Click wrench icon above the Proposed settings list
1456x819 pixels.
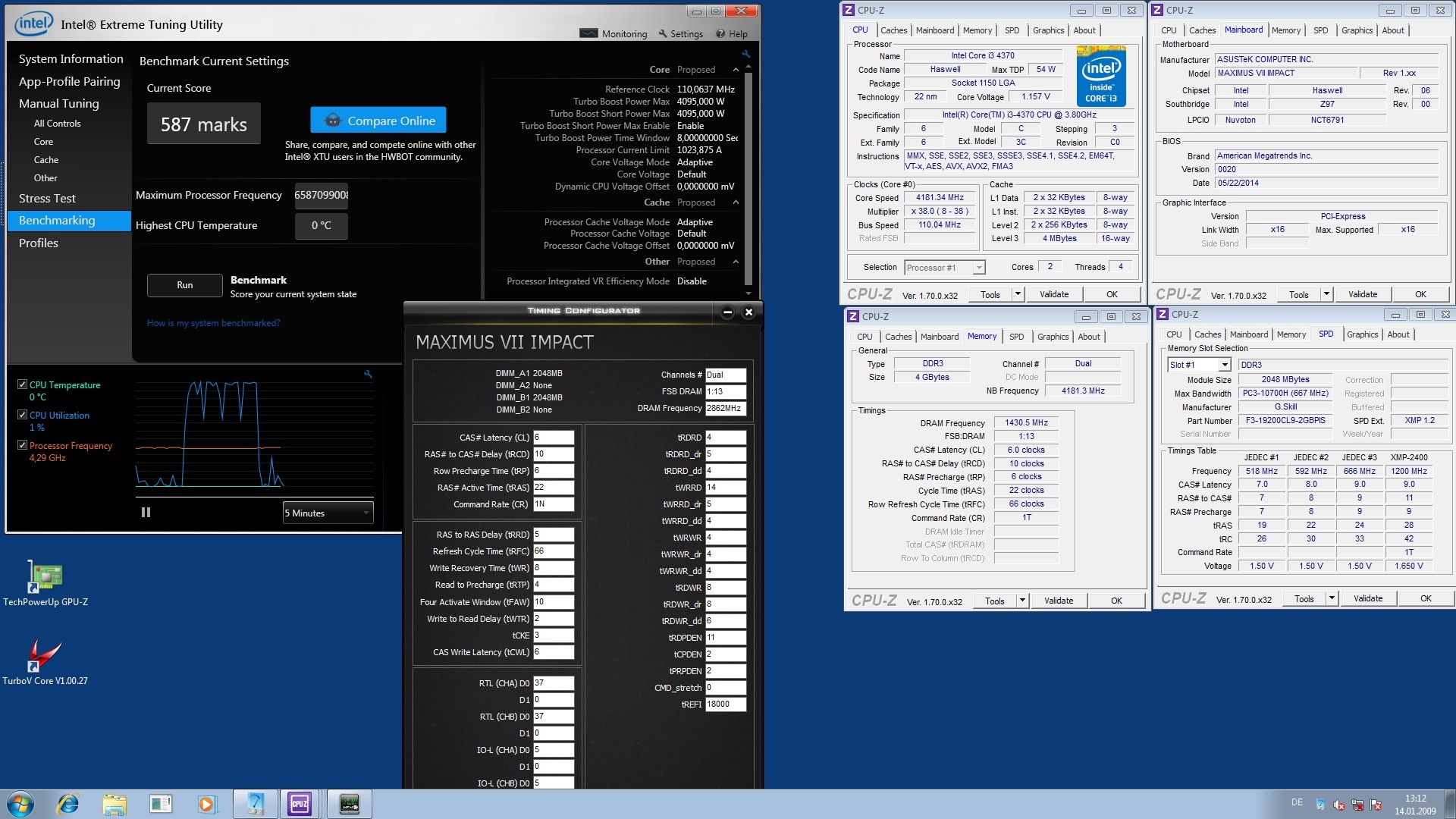[x=746, y=54]
